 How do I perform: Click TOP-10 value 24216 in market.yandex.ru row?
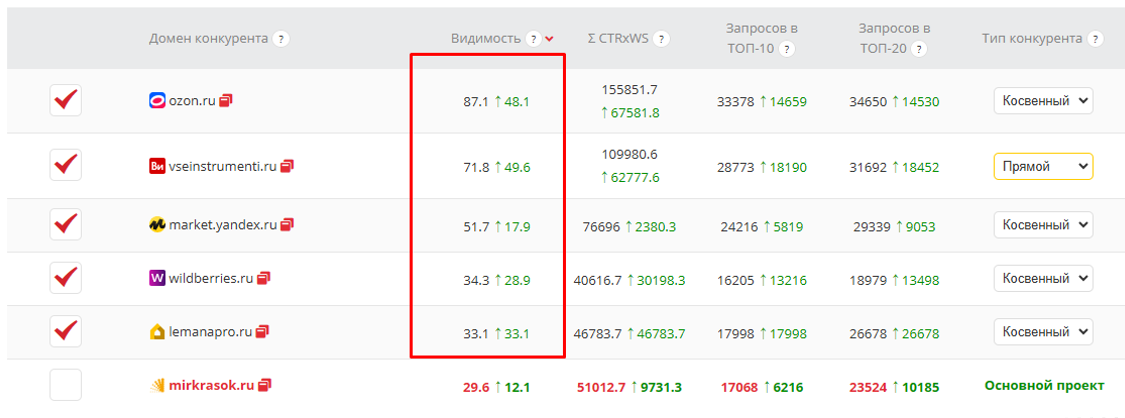pos(739,227)
